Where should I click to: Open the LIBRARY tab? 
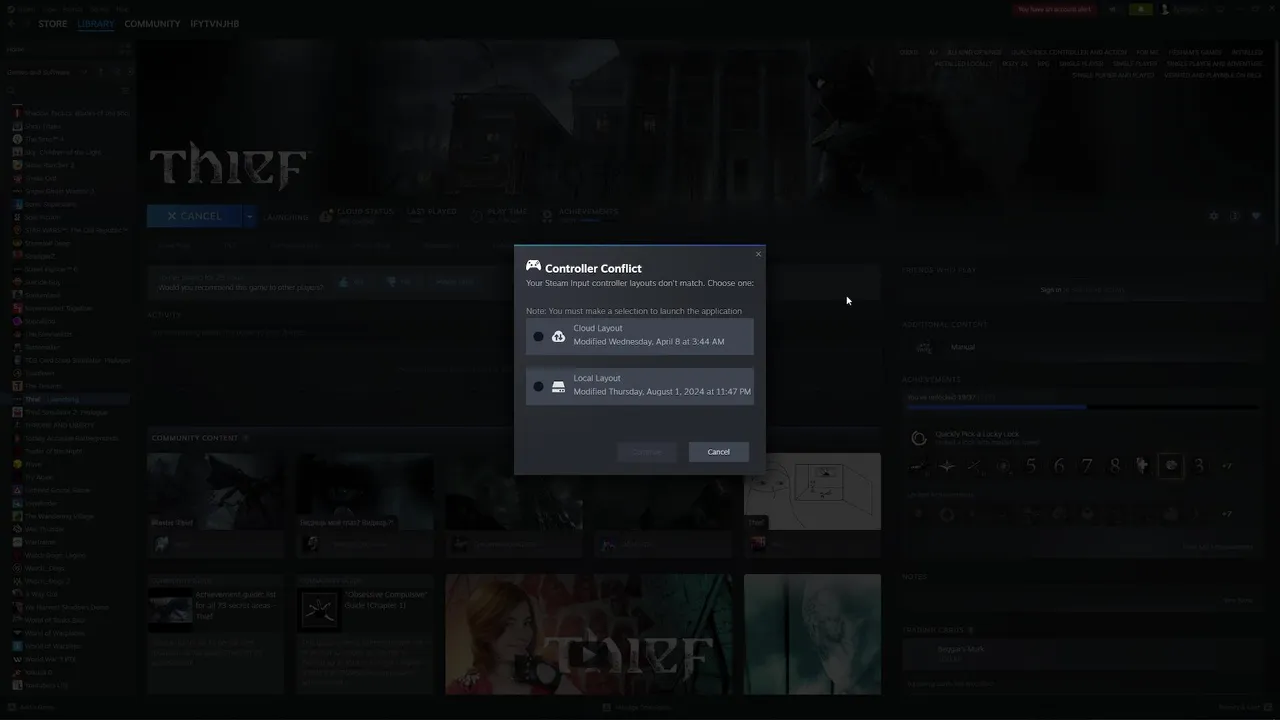point(96,23)
